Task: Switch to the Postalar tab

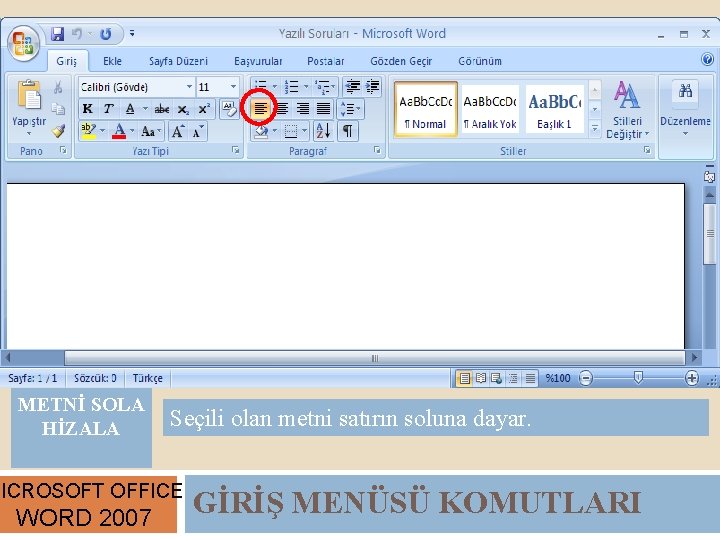Action: (326, 61)
